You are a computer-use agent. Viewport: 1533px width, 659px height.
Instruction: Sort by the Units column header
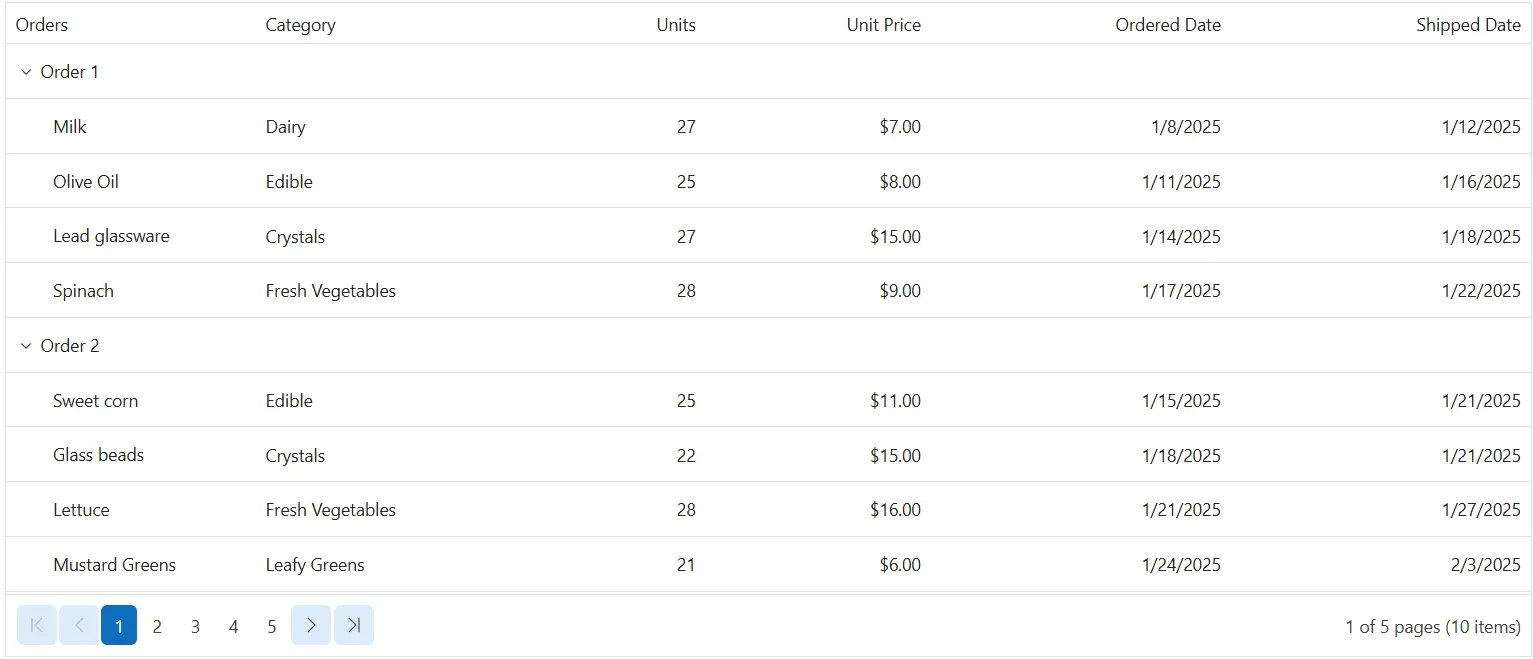tap(676, 25)
